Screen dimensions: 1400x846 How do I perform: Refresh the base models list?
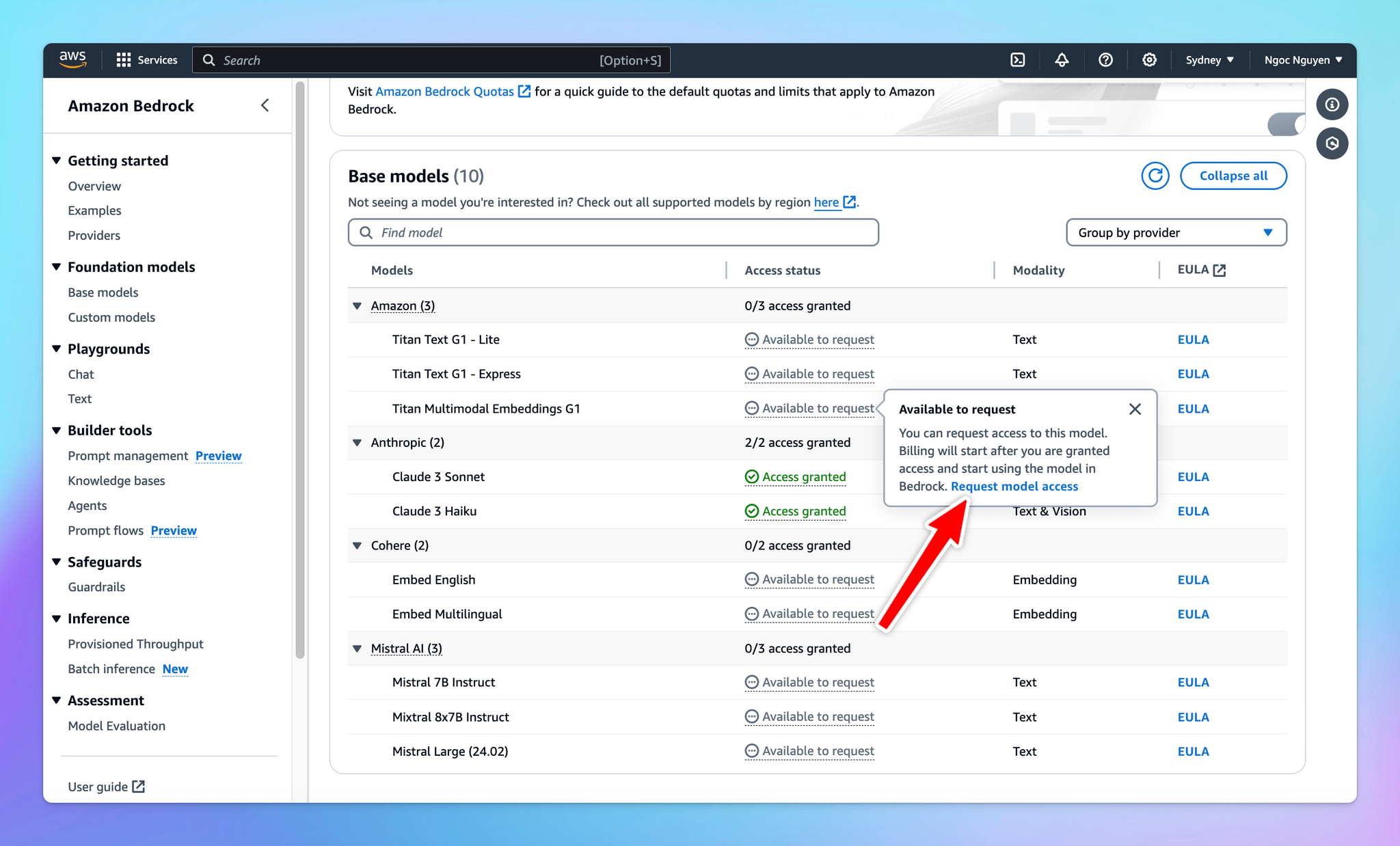coord(1155,176)
